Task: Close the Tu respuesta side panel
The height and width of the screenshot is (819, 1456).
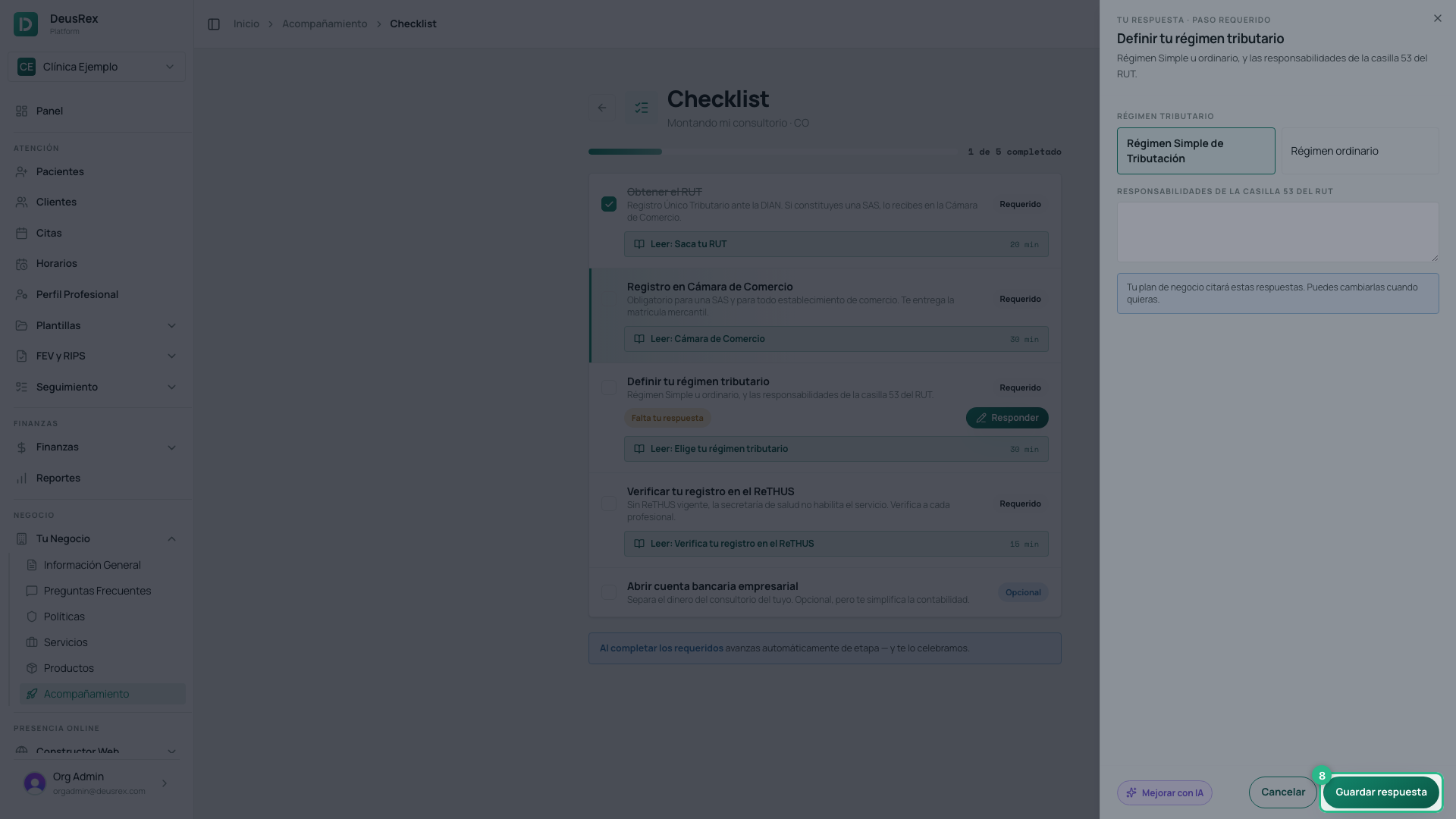Action: pyautogui.click(x=1437, y=18)
